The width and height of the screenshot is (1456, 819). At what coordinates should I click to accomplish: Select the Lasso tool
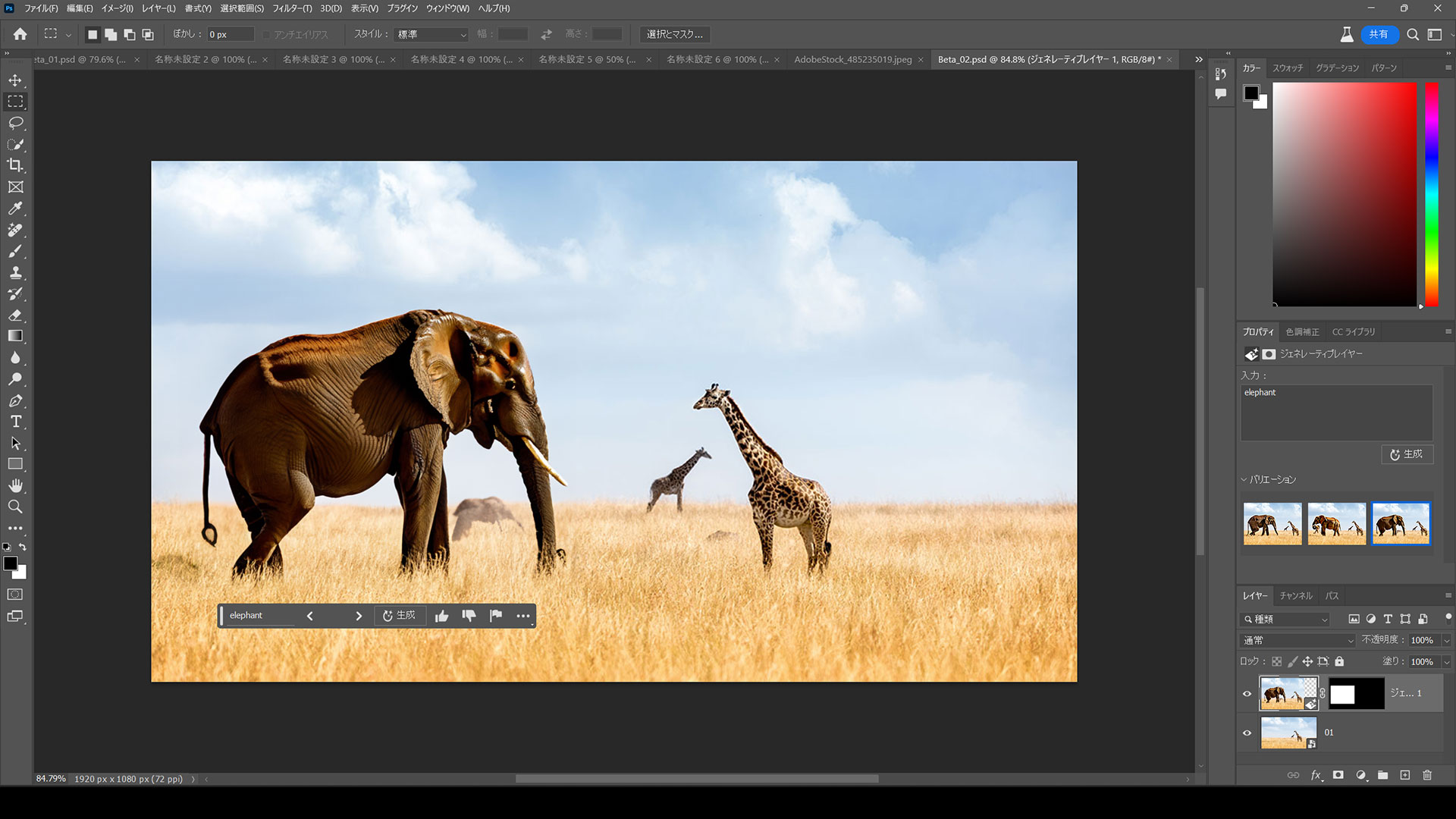coord(15,123)
